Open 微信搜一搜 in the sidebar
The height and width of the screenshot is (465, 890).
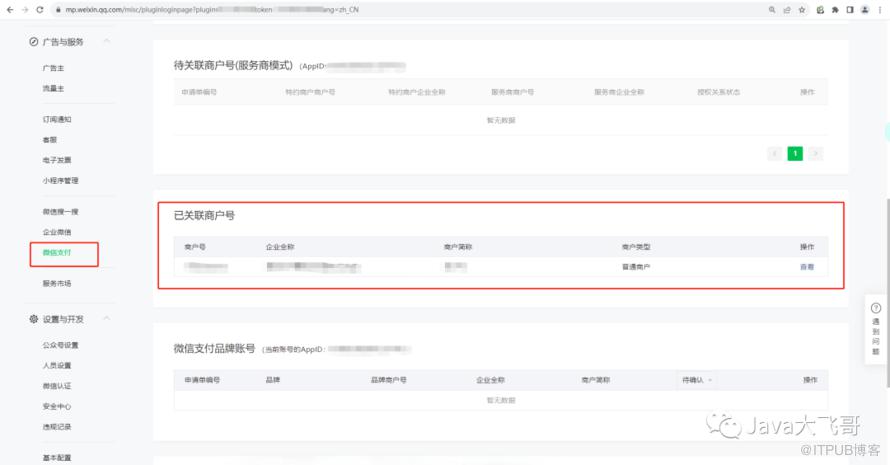60,212
